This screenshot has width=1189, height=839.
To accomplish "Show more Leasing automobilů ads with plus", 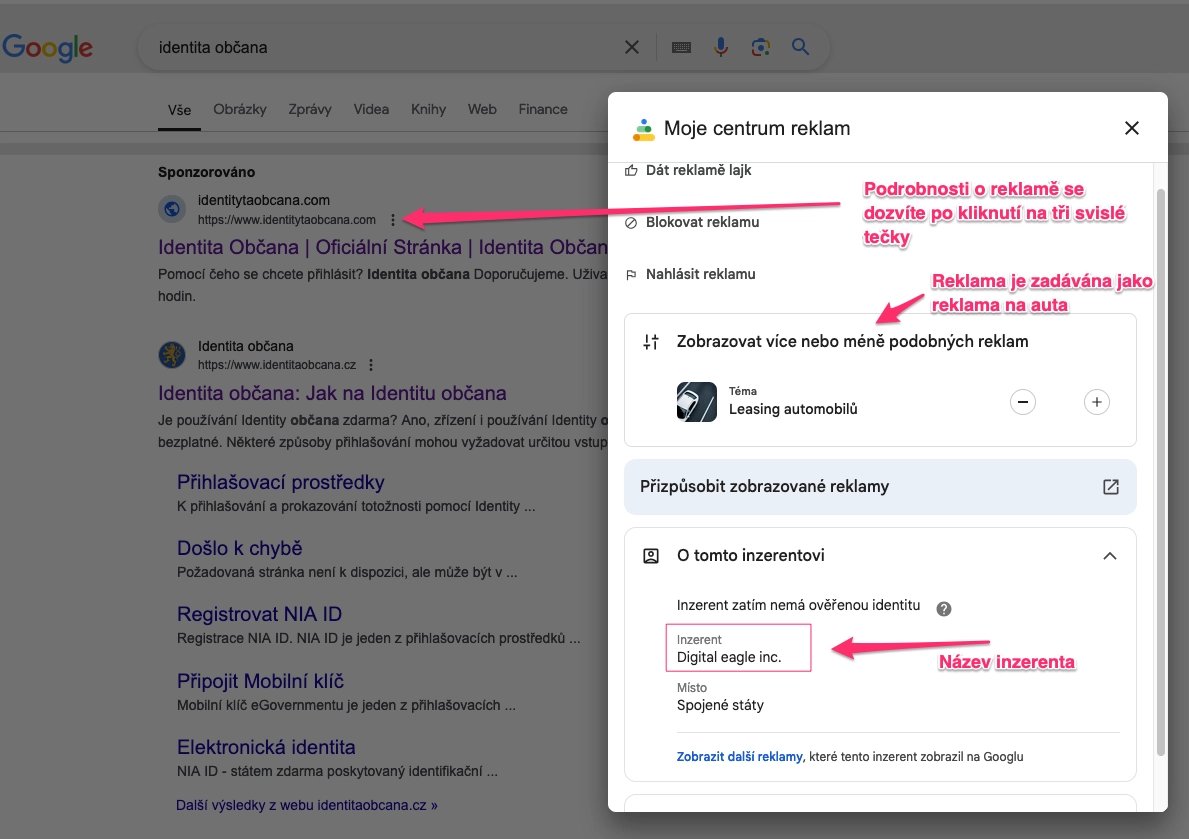I will 1096,401.
